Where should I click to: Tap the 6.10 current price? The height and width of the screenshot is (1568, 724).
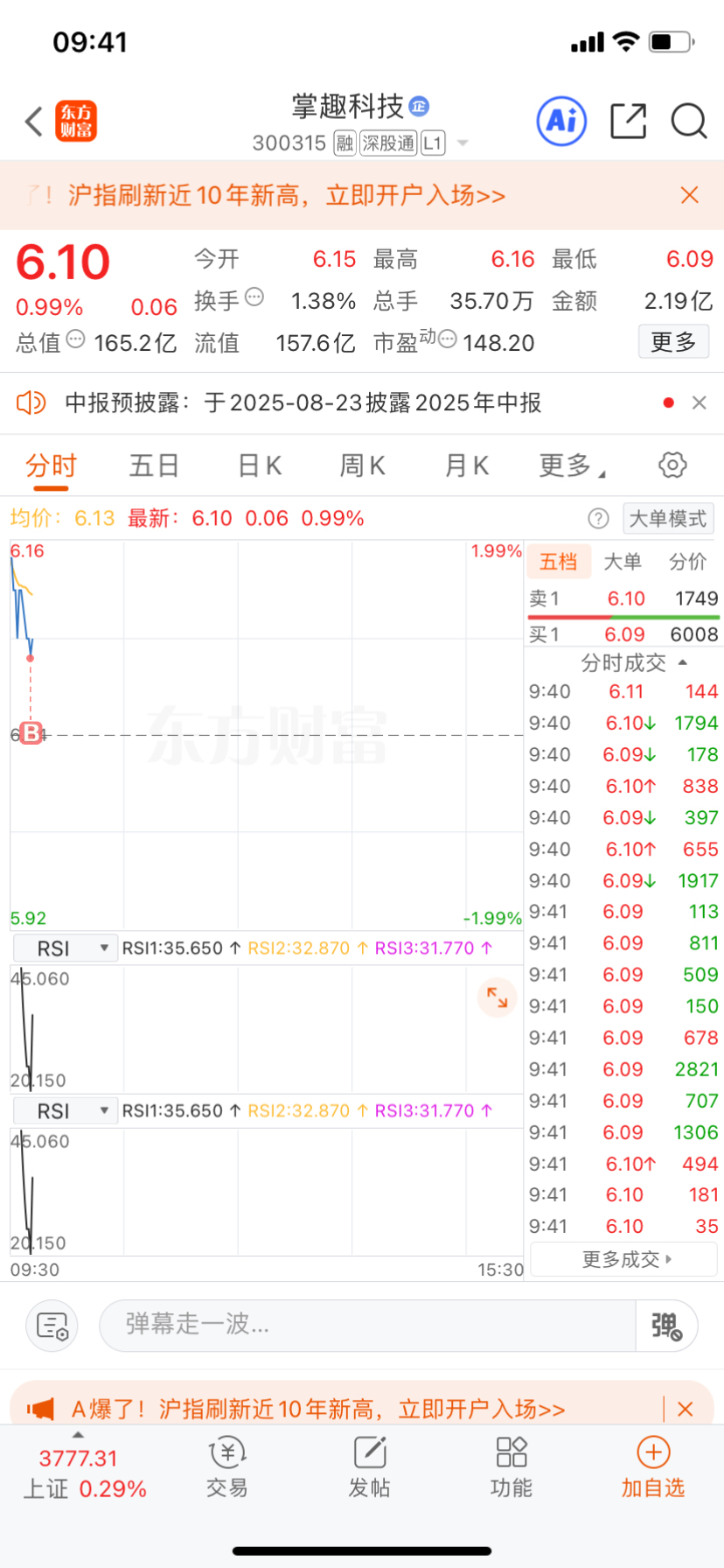[x=63, y=262]
